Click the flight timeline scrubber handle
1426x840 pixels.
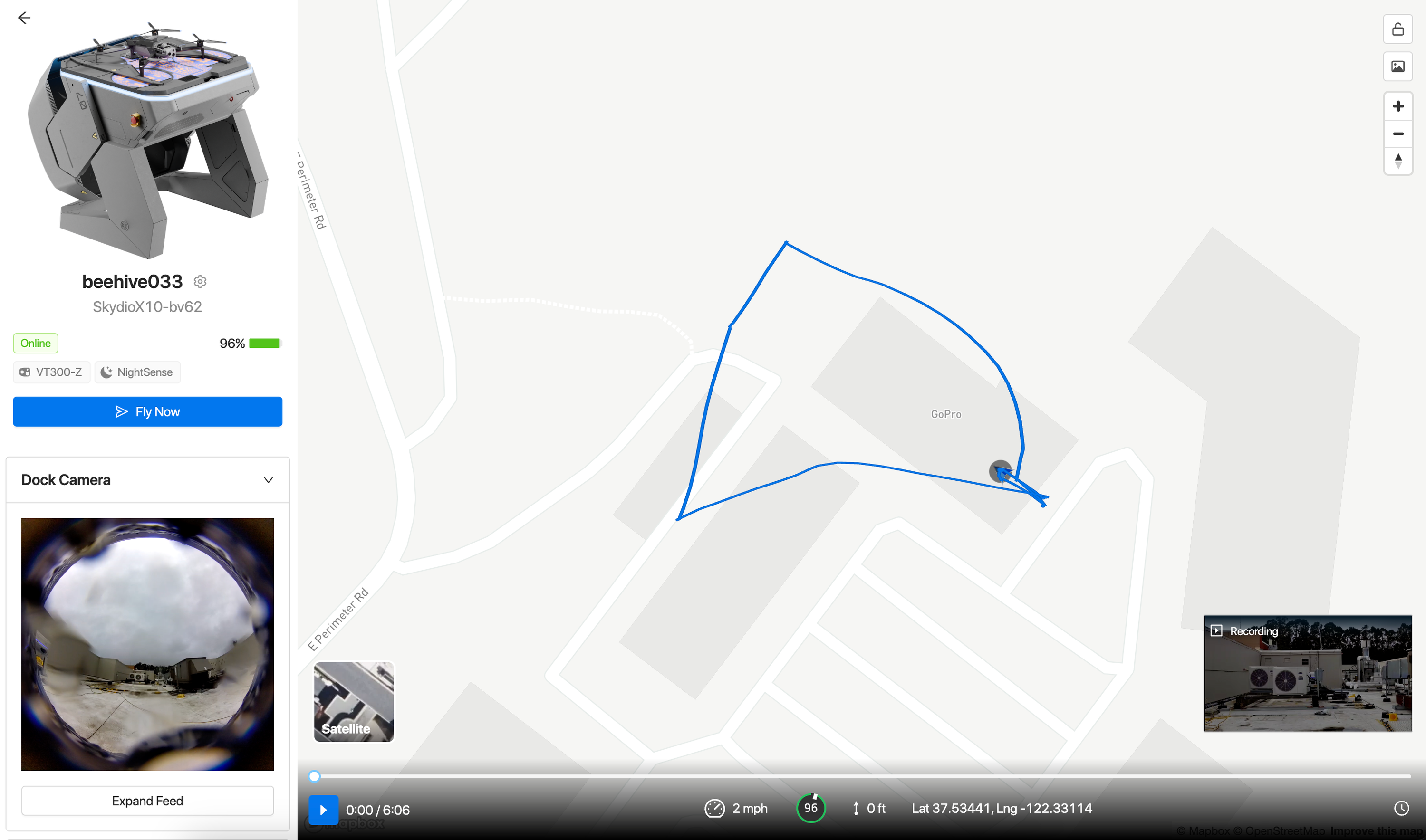(x=314, y=776)
